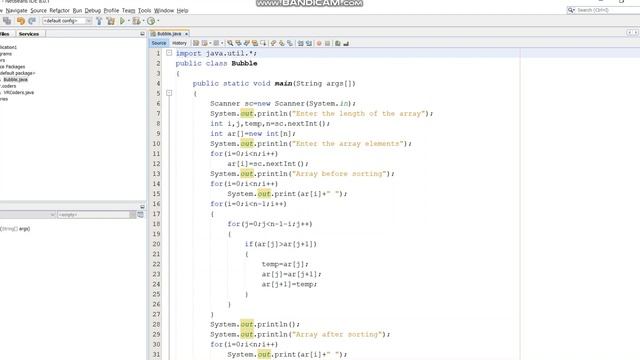
Task: Select the default package tree node
Action: pos(18,73)
